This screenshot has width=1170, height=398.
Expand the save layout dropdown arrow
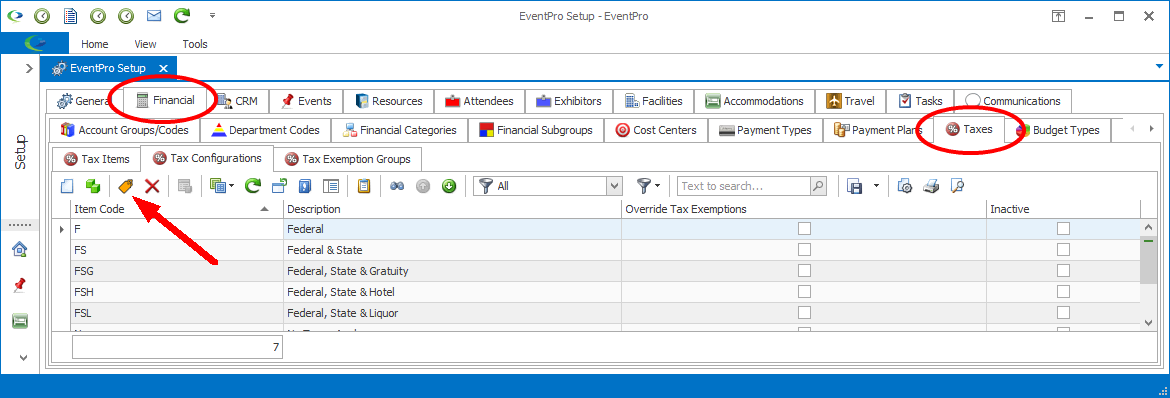coord(876,186)
